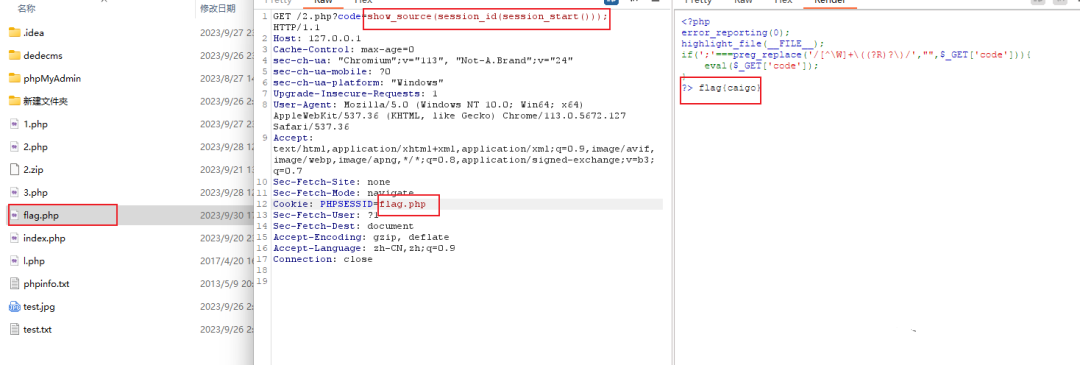
Task: Click the phpinfo.txt file icon
Action: click(x=14, y=284)
